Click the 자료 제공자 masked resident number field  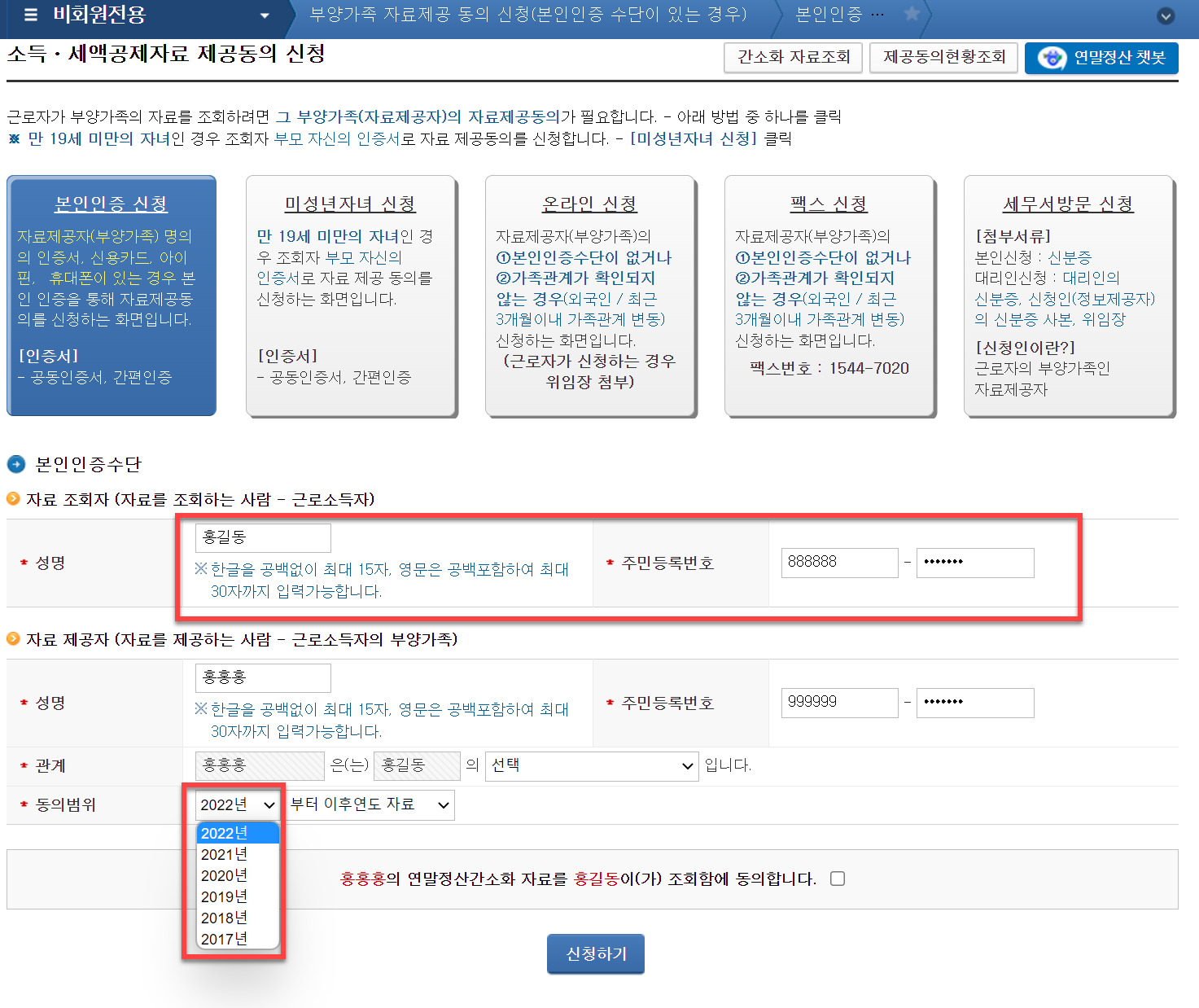click(975, 703)
